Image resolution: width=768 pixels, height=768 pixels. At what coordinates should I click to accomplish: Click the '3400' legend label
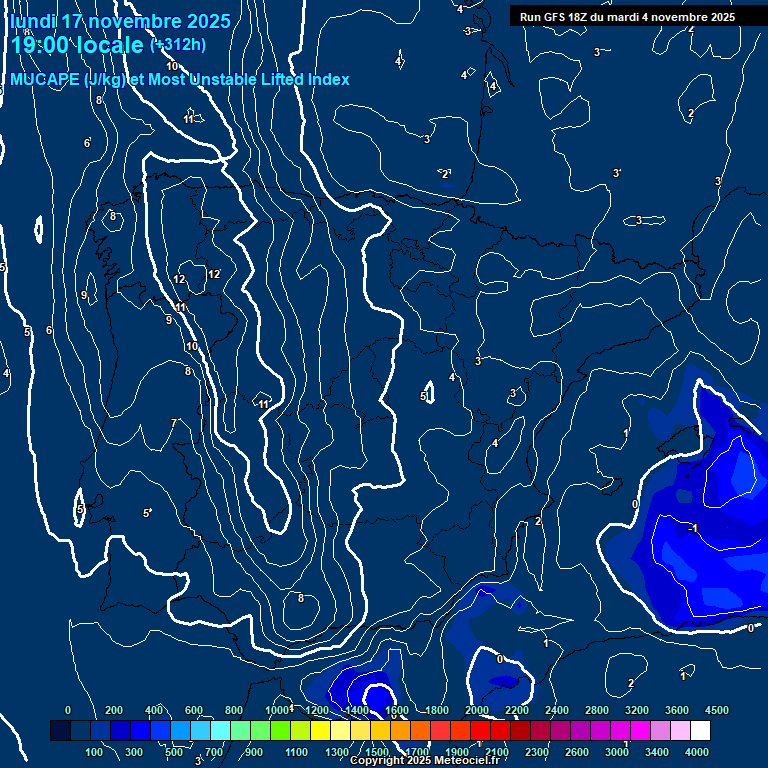point(657,752)
